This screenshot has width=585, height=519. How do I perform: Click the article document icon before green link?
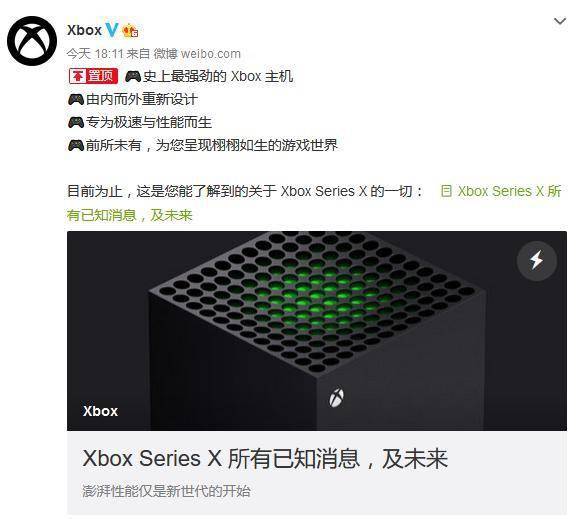[x=446, y=191]
